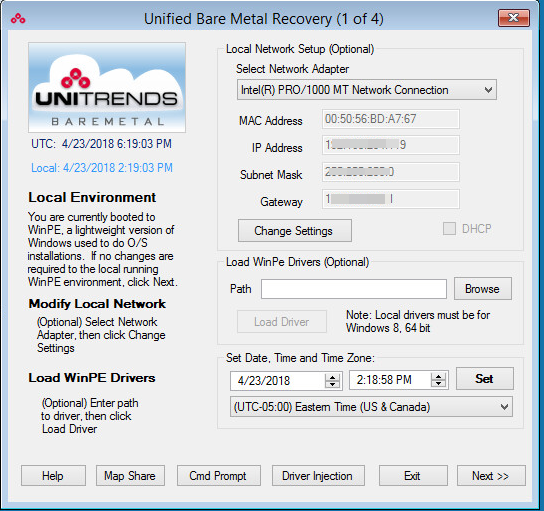The image size is (544, 511).
Task: Increase the date with the up arrow
Action: coord(332,377)
